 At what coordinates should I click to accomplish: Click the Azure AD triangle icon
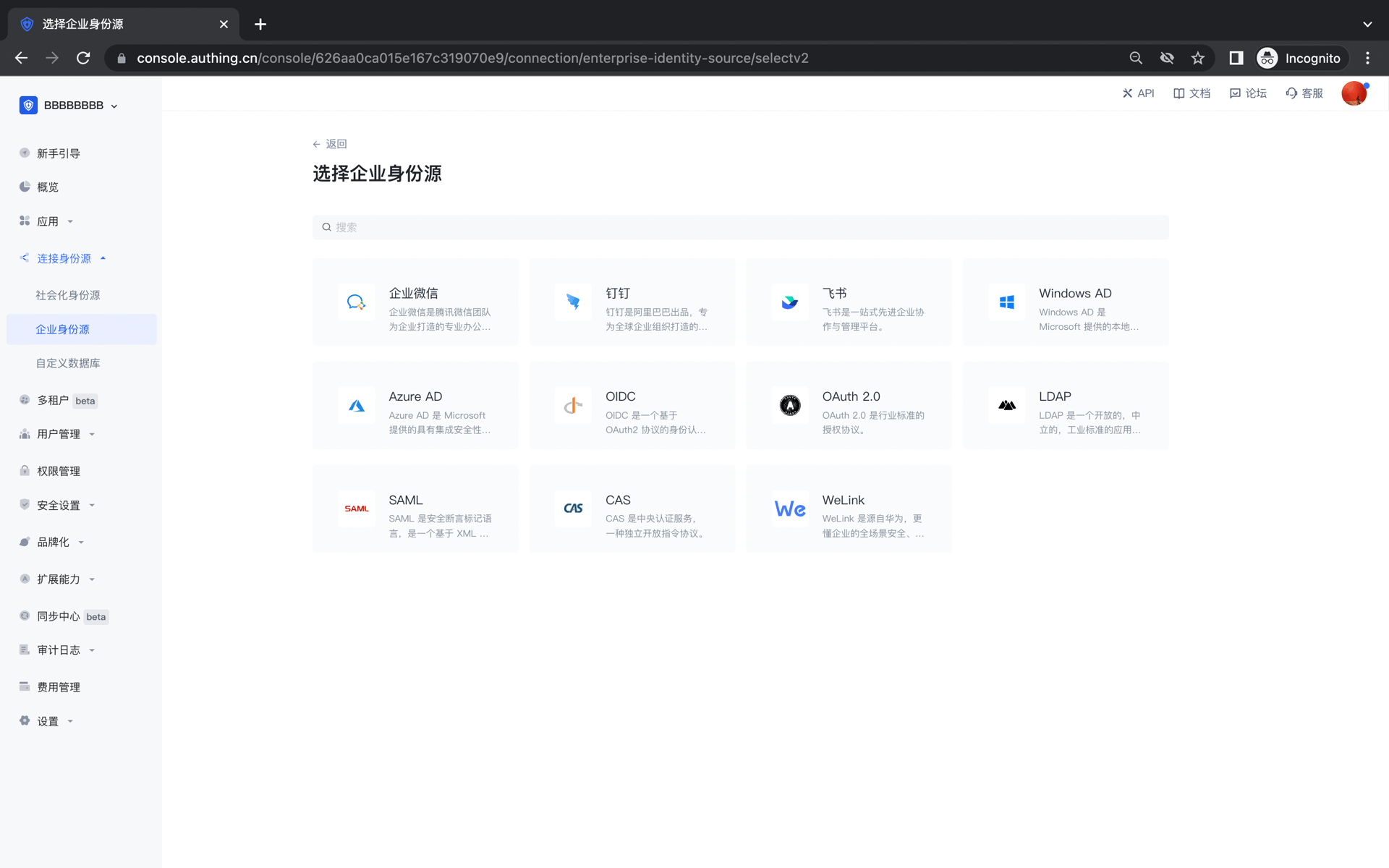coord(356,406)
